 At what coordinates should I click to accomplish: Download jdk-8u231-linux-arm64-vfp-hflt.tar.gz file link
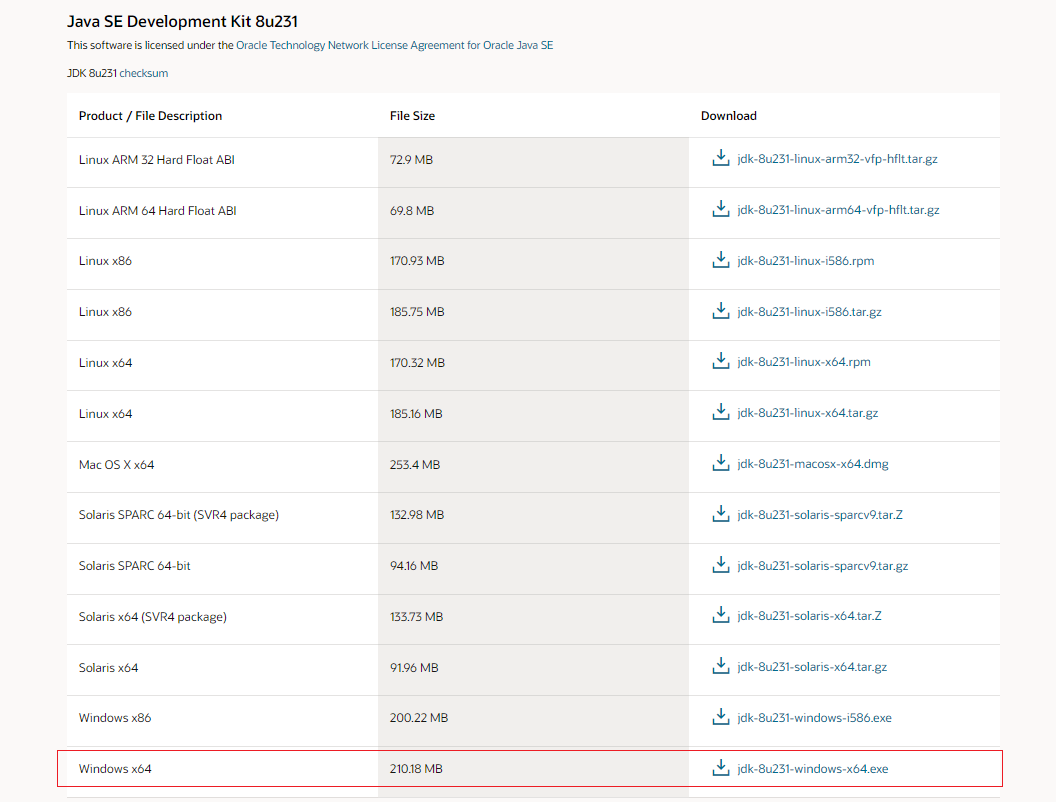[x=838, y=210]
